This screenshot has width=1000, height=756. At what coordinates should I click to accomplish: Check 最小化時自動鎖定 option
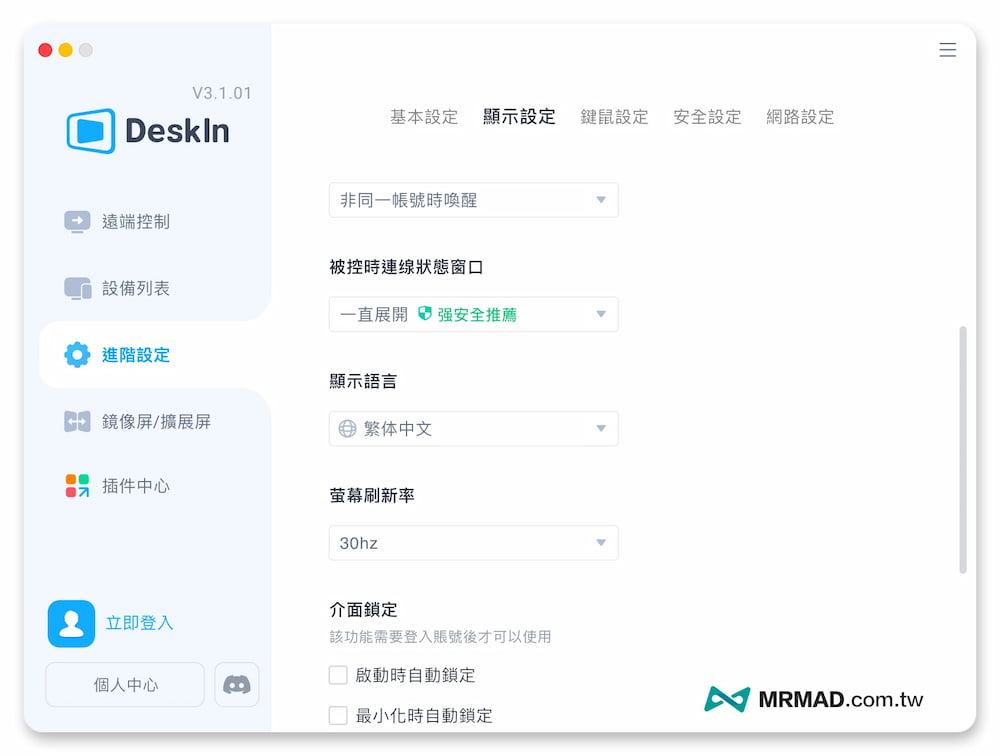tap(338, 715)
